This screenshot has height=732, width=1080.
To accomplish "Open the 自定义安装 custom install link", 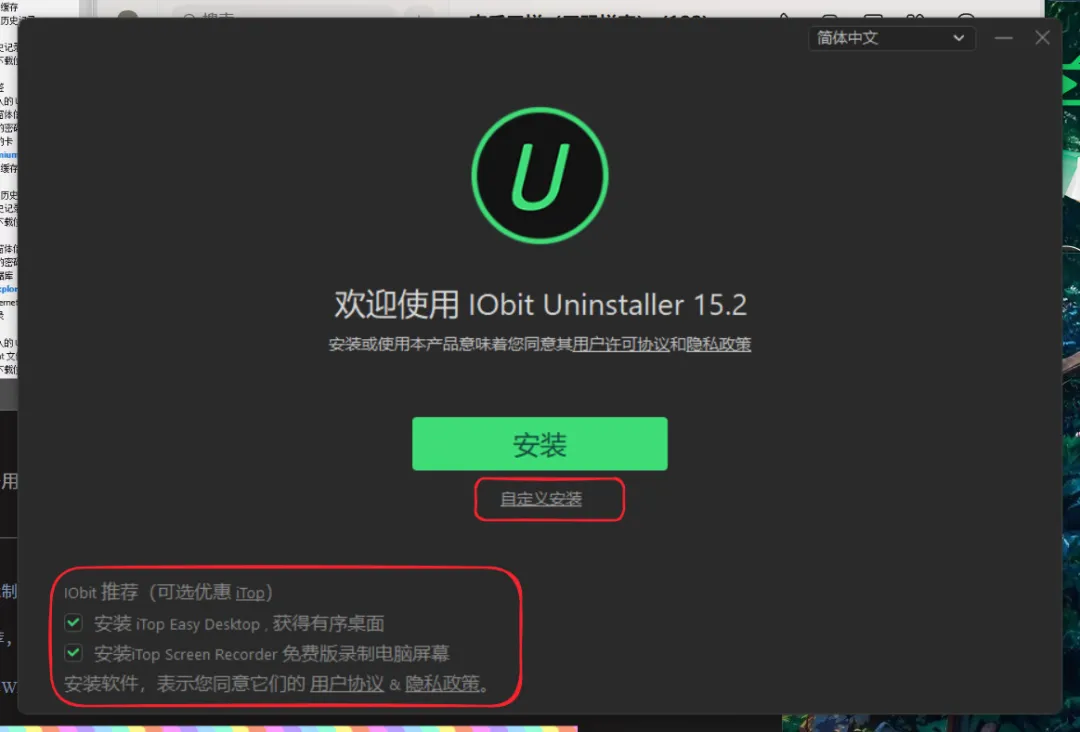I will 541,499.
